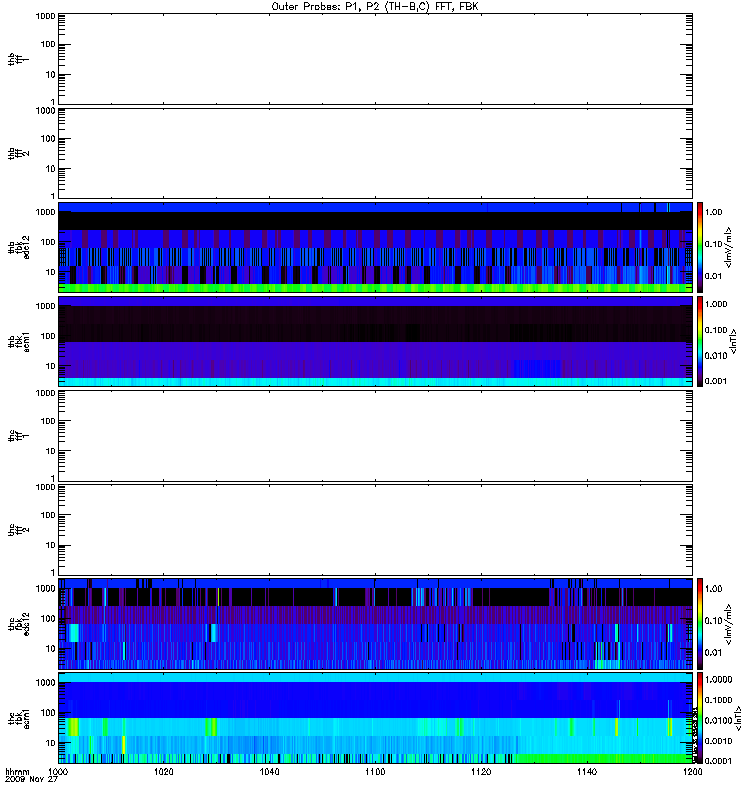
Task: Click the thc fbk edc12 spectrogram panel
Action: [x=375, y=623]
